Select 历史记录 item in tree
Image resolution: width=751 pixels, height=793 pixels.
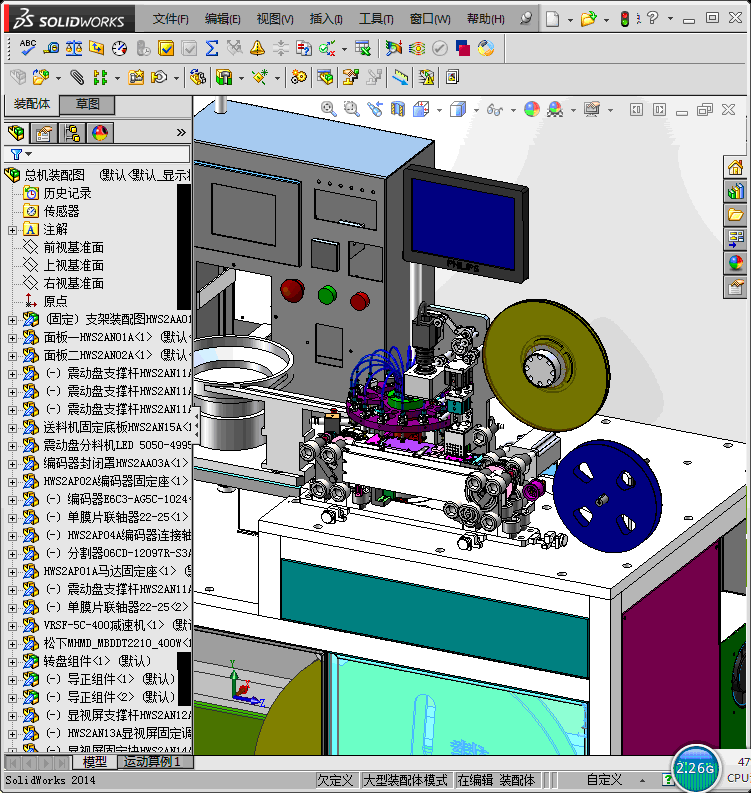coord(67,193)
